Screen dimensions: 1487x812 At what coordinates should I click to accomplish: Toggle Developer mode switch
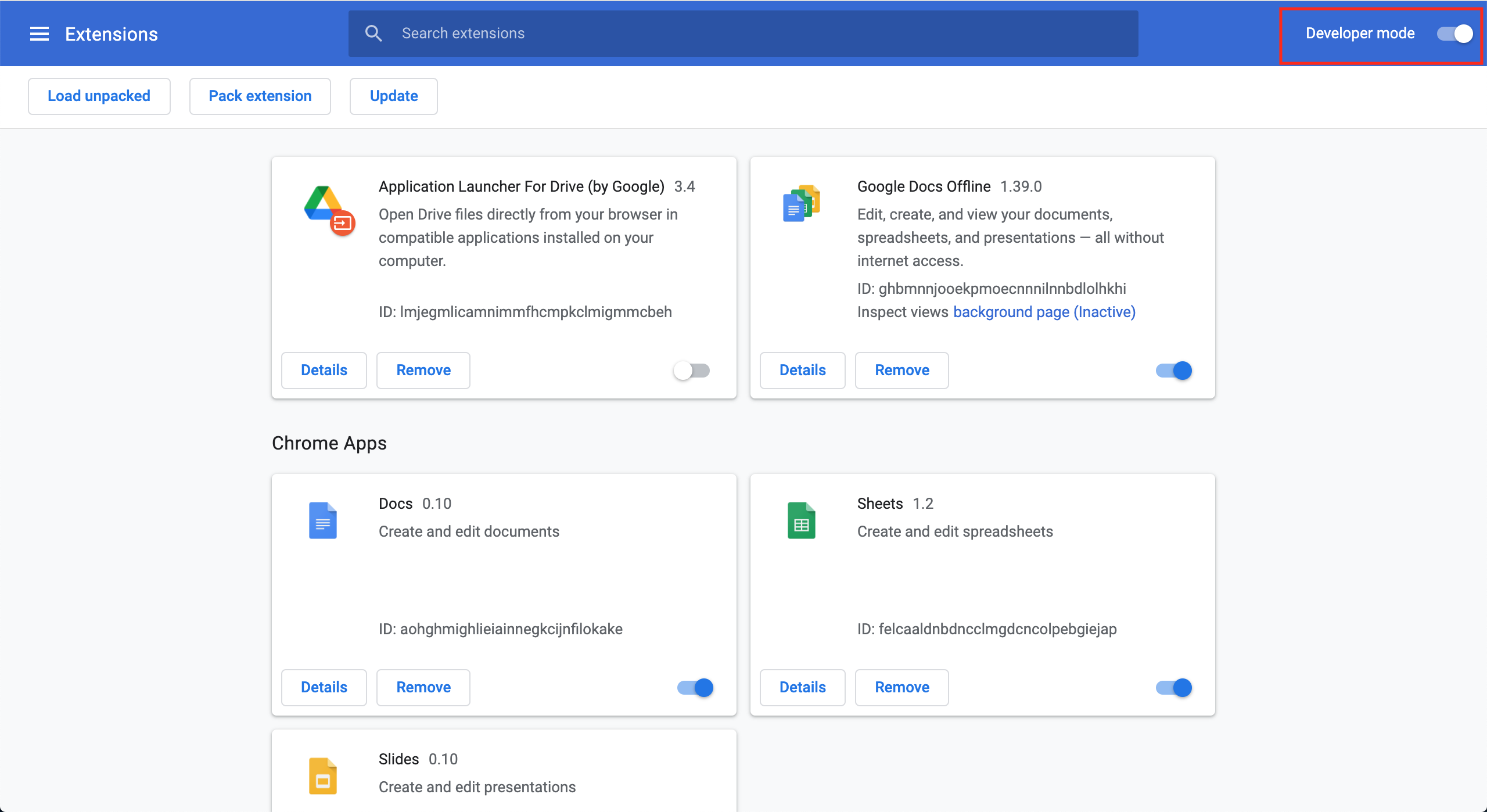(1455, 34)
